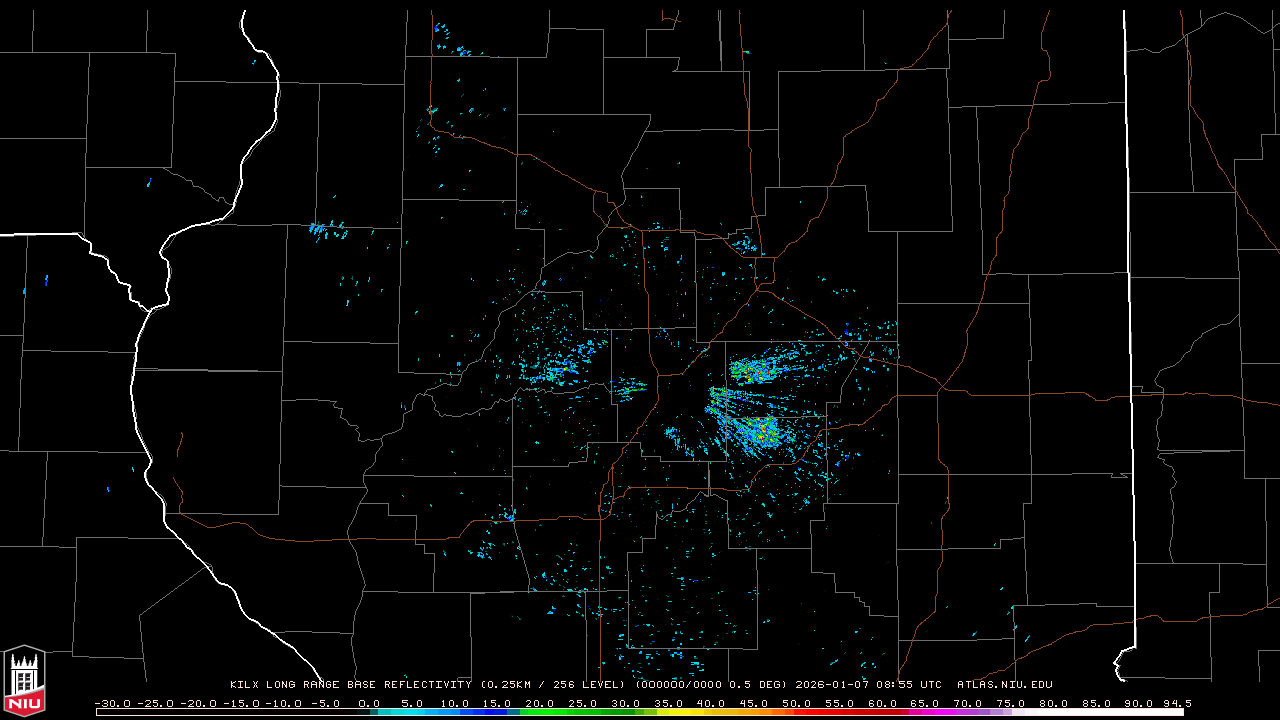Click the 65.0 label on reflectivity scale

tap(925, 703)
